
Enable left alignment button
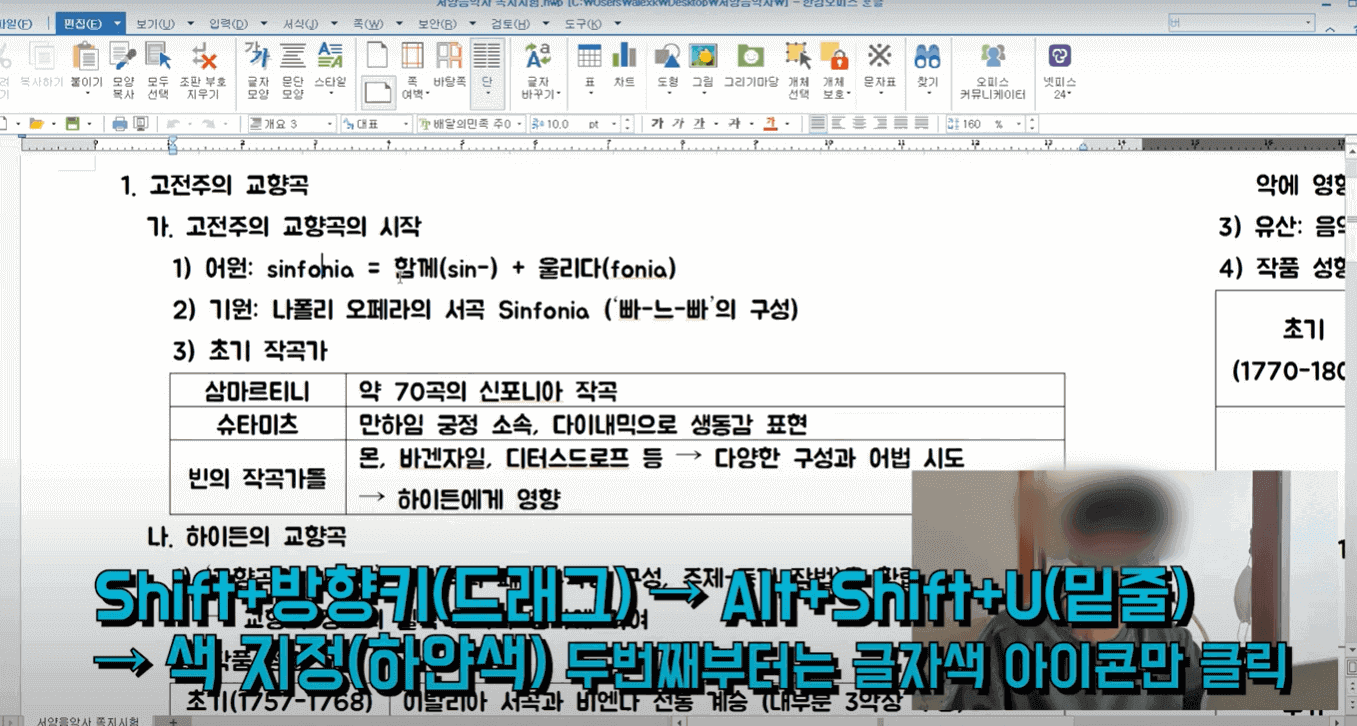click(x=839, y=124)
